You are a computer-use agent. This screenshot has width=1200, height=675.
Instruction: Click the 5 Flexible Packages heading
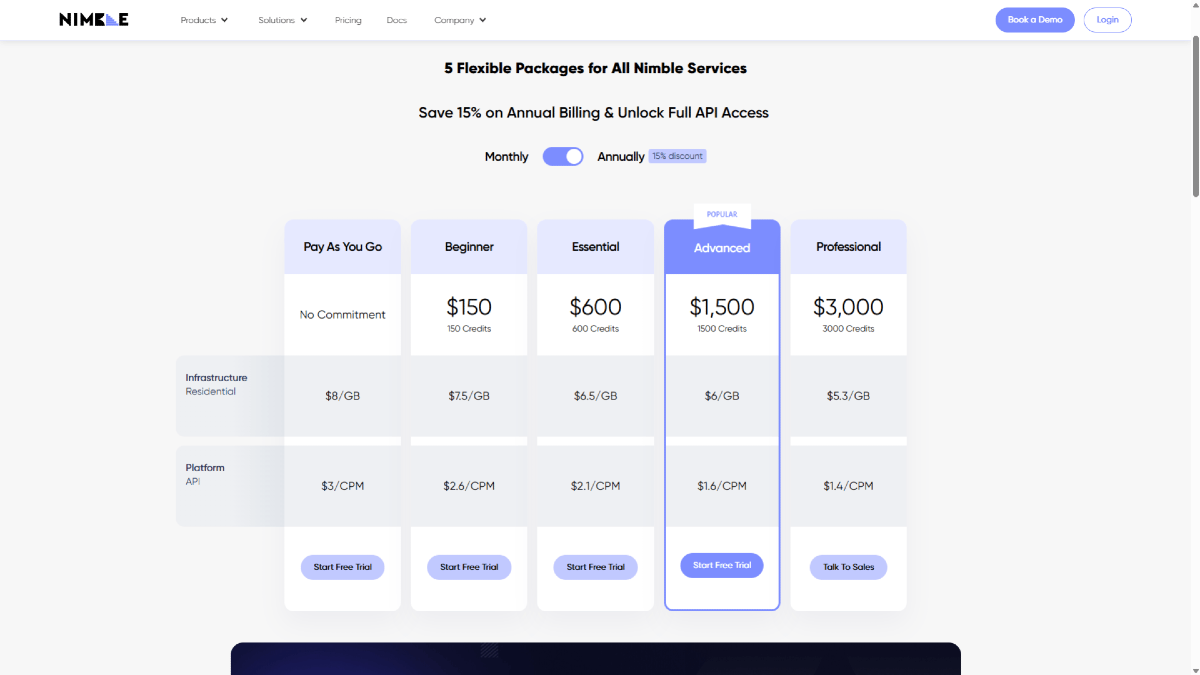pos(596,68)
